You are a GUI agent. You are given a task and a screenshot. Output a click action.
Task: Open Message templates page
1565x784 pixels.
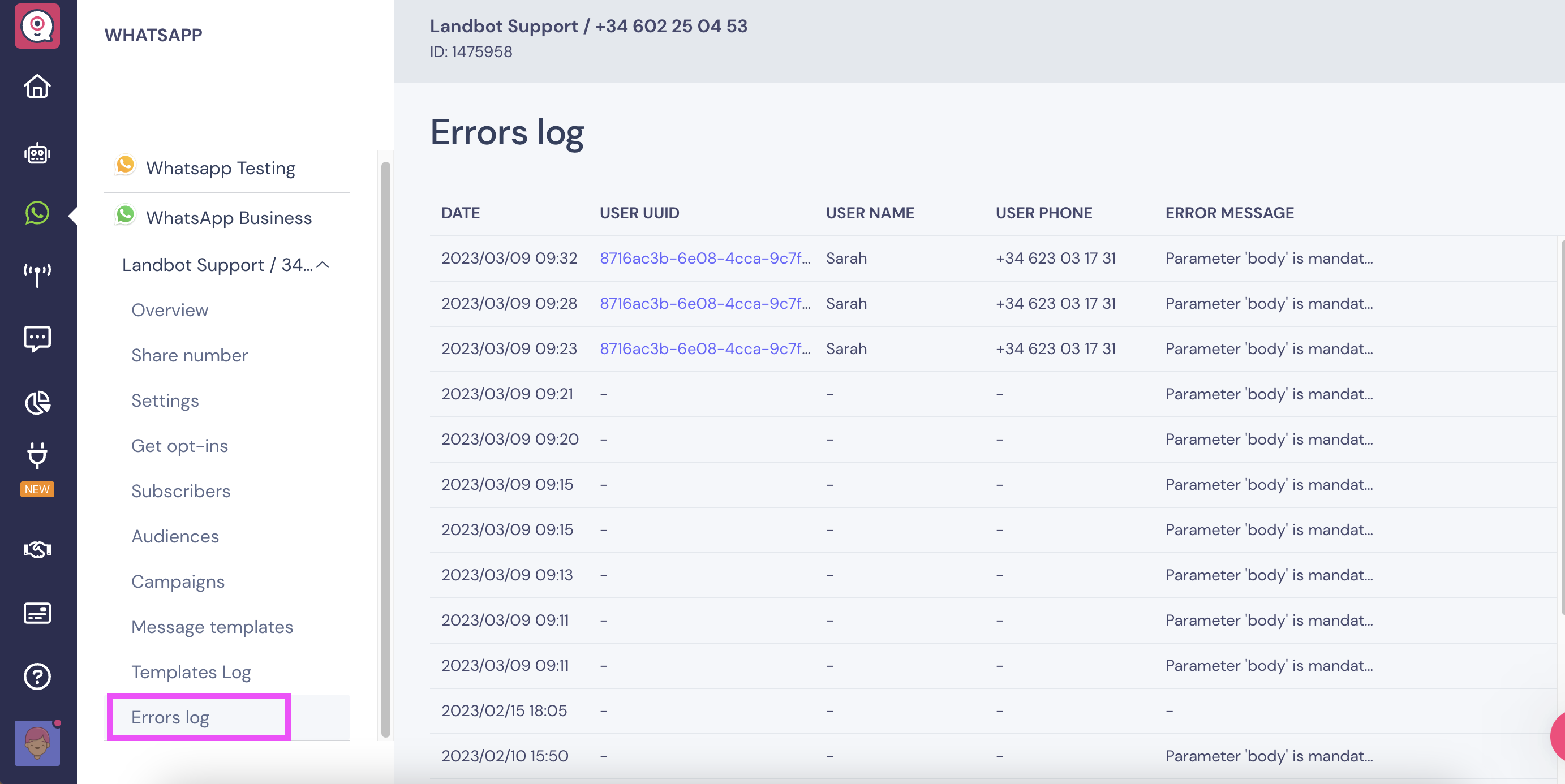[x=212, y=627]
